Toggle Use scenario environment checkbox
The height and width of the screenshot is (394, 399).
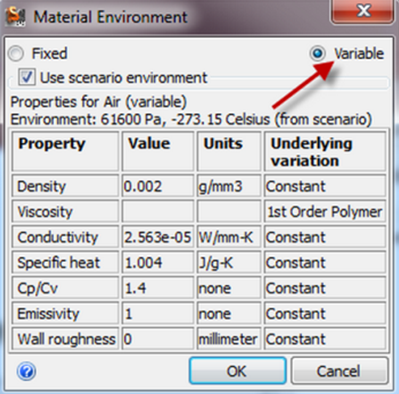[x=27, y=77]
